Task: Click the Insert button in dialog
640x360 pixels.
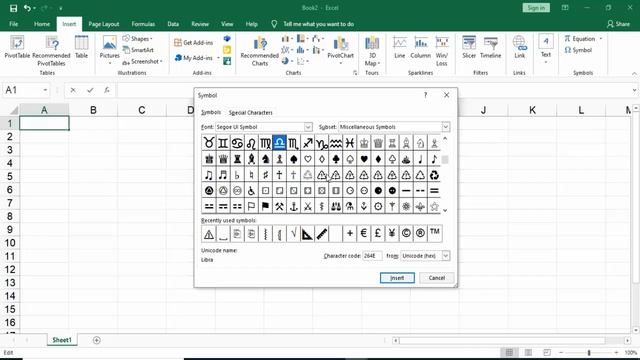Action: pyautogui.click(x=397, y=278)
